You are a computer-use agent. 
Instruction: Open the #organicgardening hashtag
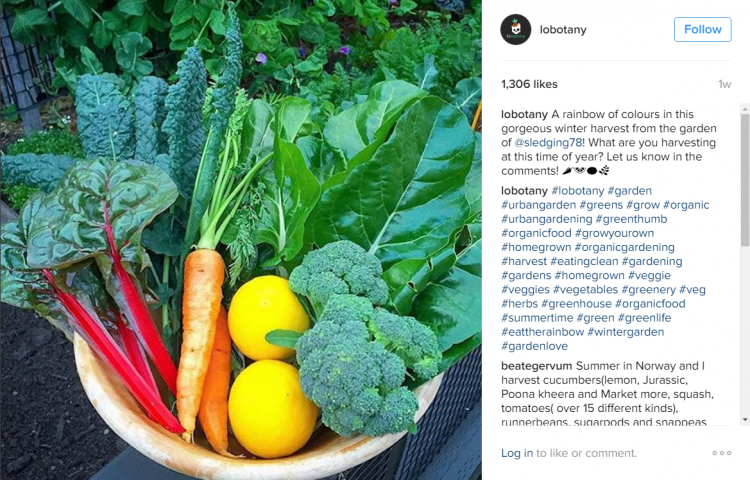coord(625,247)
